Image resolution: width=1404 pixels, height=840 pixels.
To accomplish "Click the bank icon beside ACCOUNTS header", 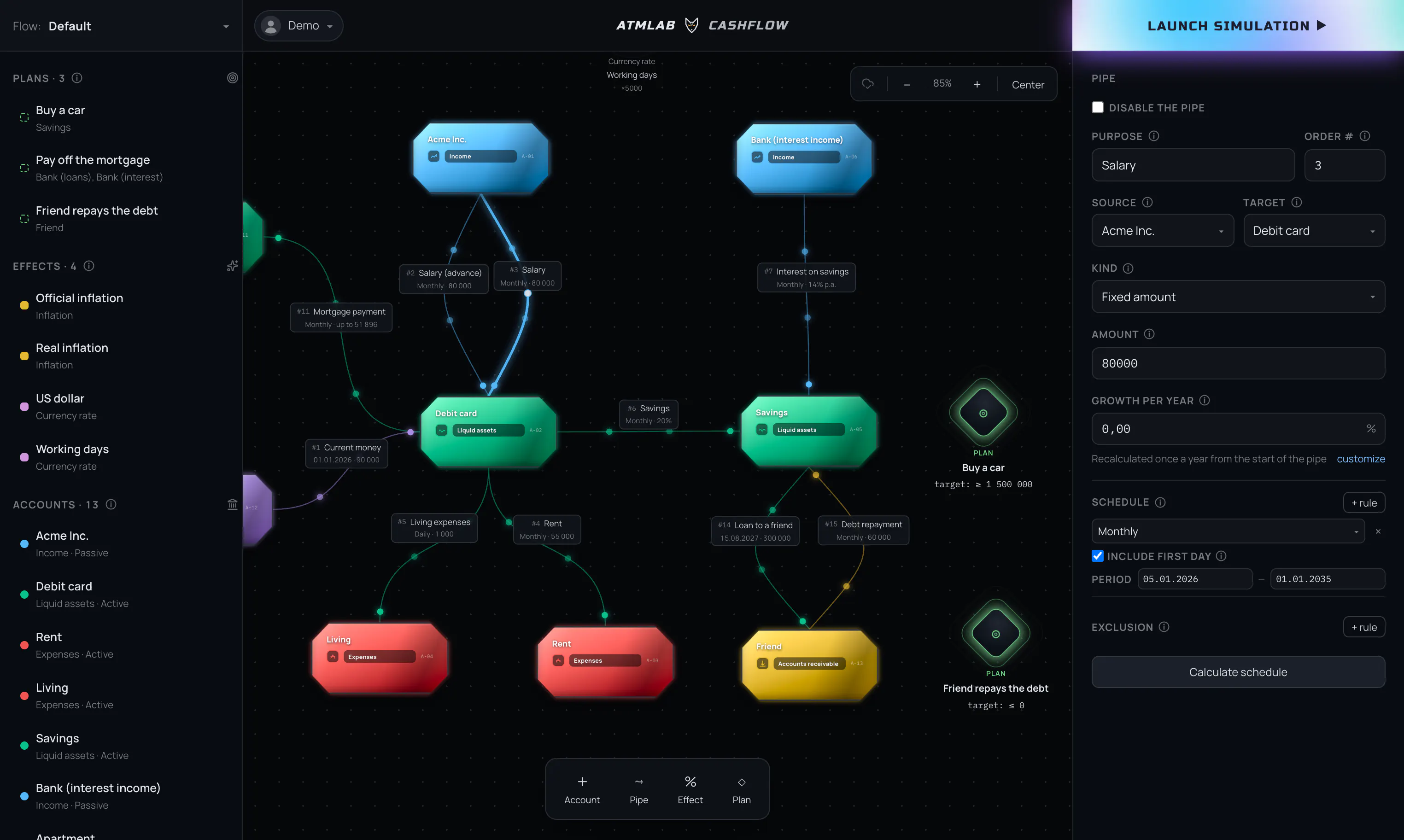I will coord(232,504).
